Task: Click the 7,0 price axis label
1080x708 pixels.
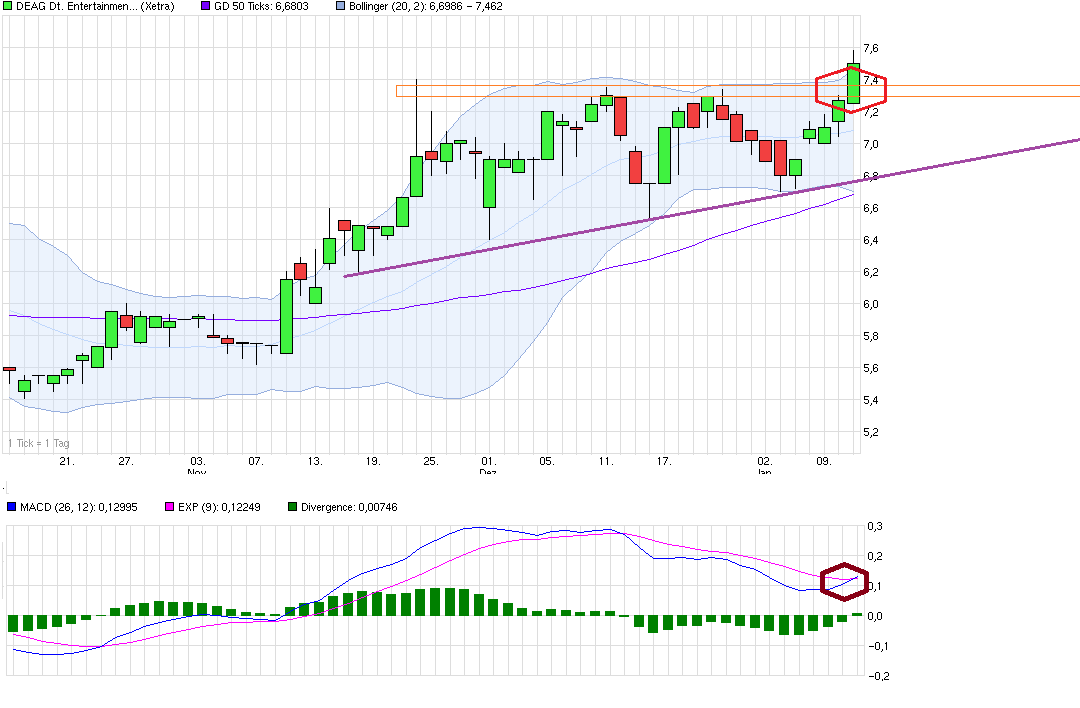Action: pyautogui.click(x=871, y=145)
